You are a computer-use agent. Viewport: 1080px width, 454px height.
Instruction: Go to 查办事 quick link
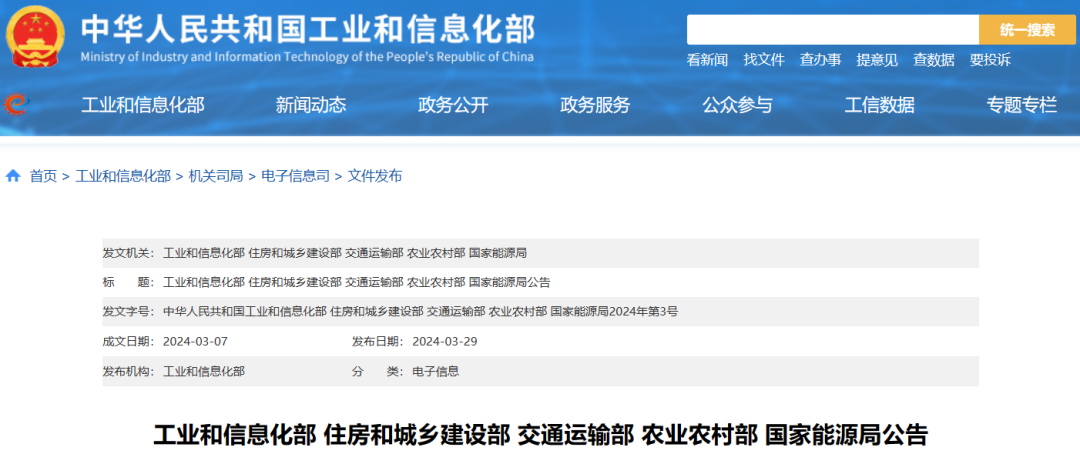820,60
